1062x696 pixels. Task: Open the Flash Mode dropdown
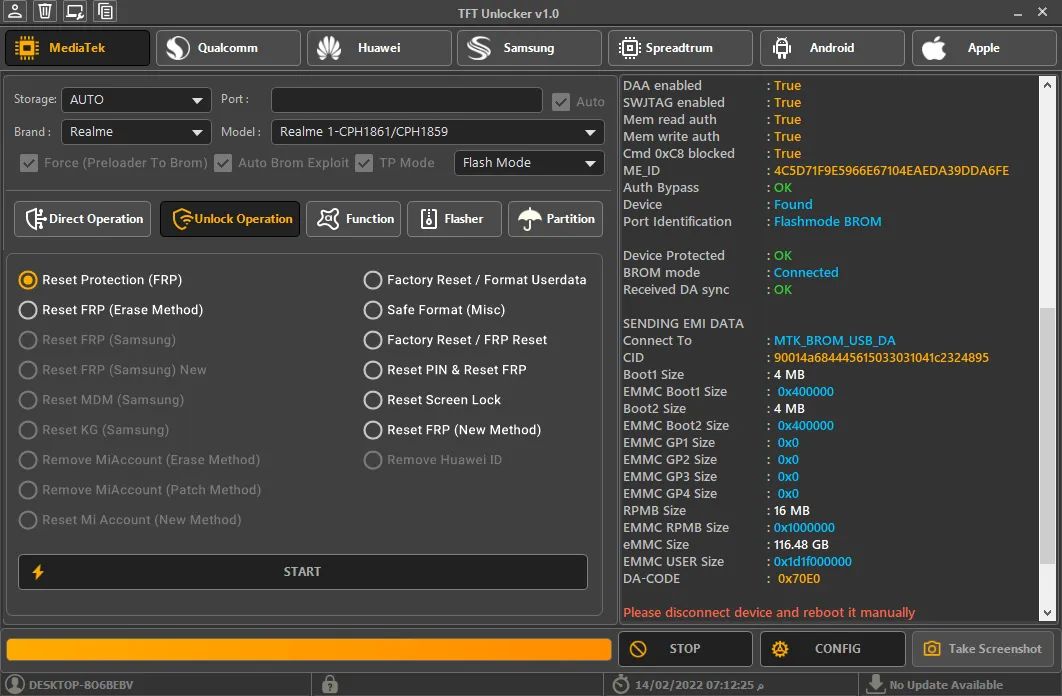(x=529, y=163)
